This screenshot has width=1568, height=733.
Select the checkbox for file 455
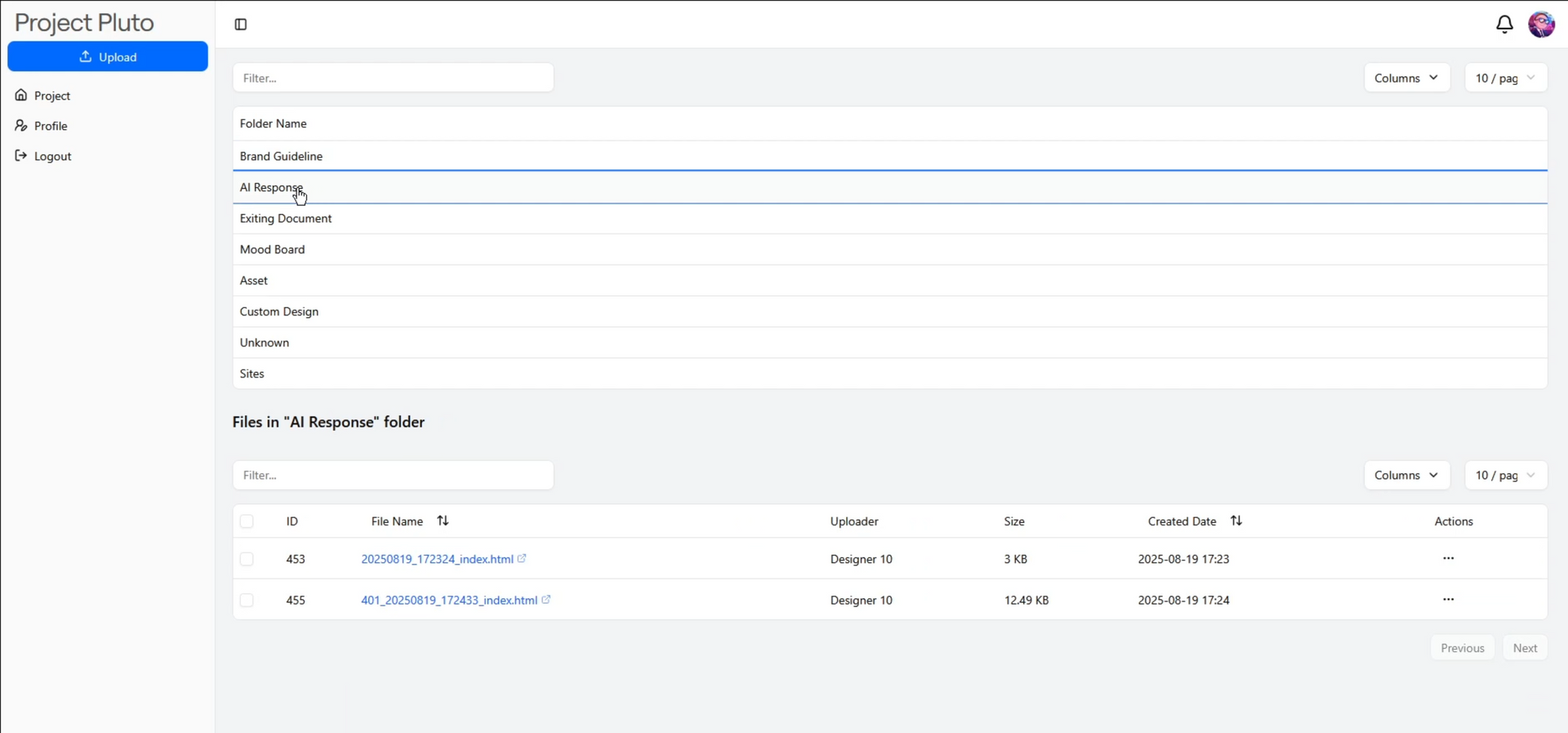(247, 601)
